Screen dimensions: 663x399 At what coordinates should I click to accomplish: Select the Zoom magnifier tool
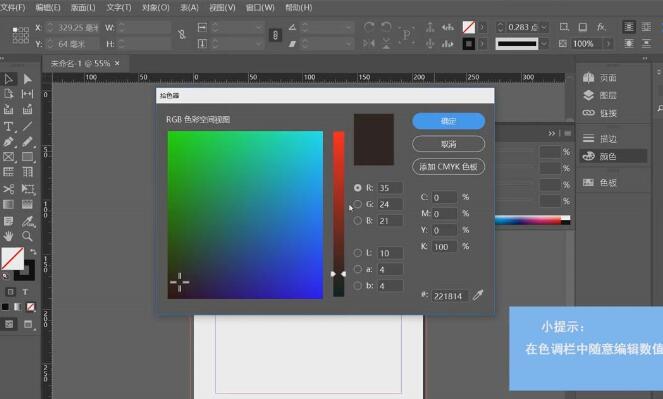click(x=27, y=236)
